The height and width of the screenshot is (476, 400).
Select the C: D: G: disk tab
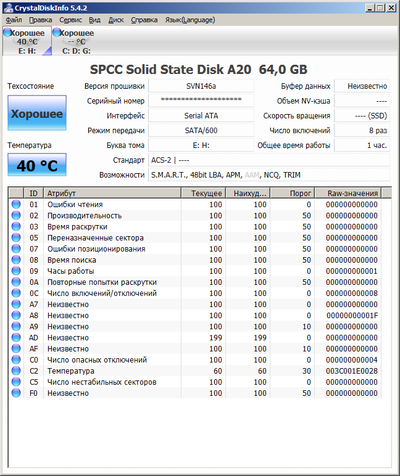76,41
